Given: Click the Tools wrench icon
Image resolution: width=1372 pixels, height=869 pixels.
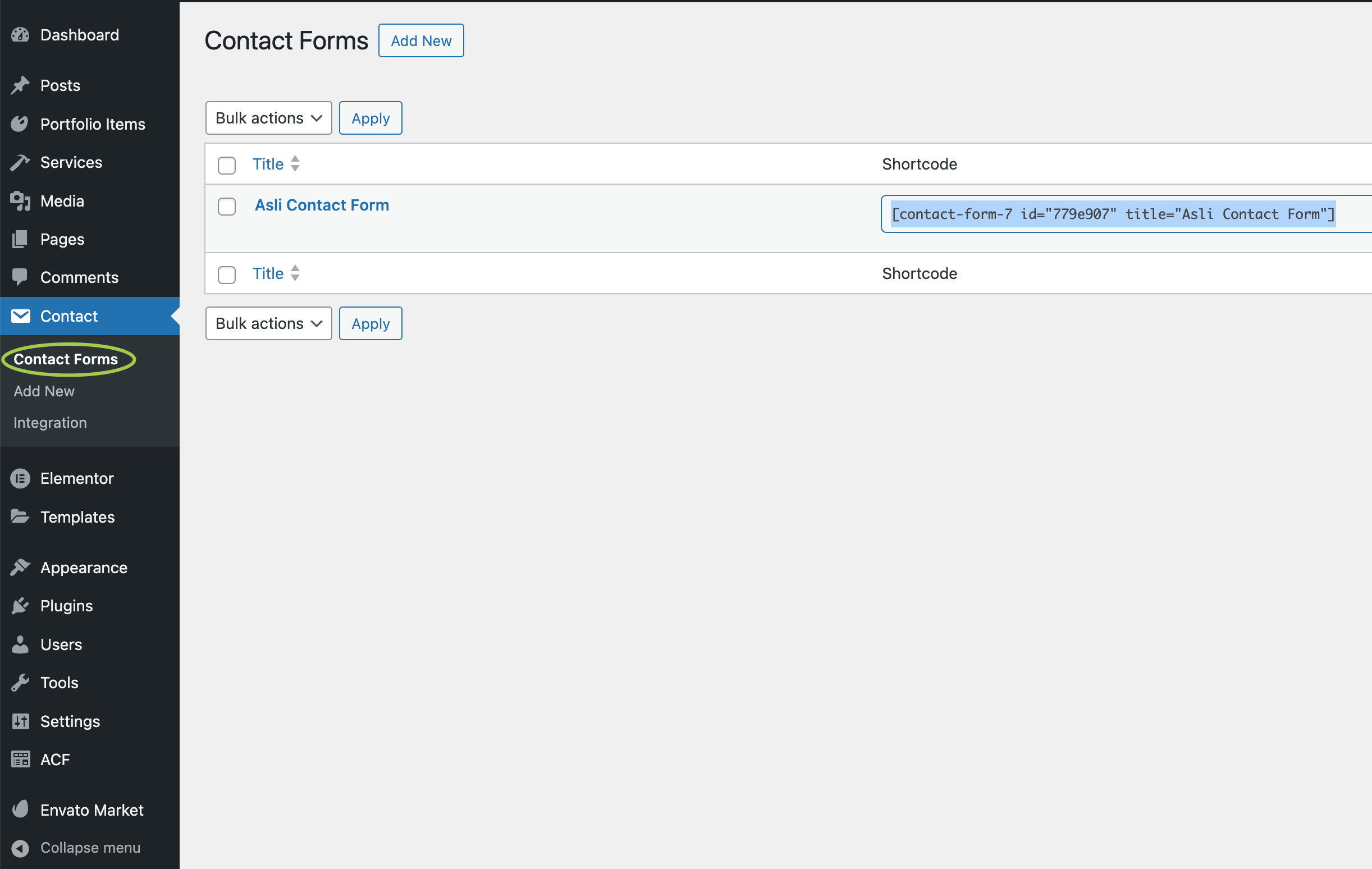Looking at the screenshot, I should (x=21, y=683).
